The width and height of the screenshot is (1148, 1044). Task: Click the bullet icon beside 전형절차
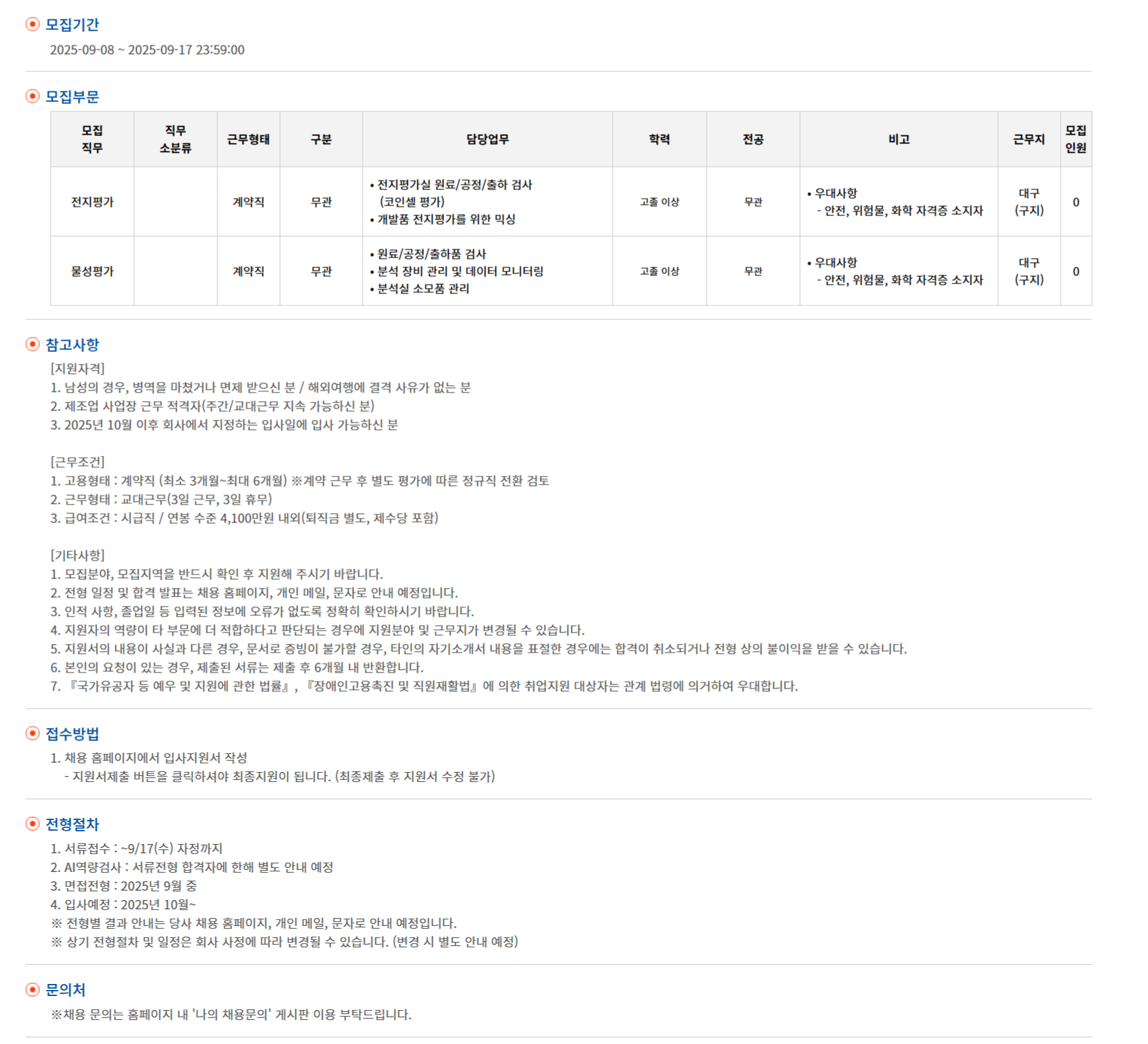point(32,825)
